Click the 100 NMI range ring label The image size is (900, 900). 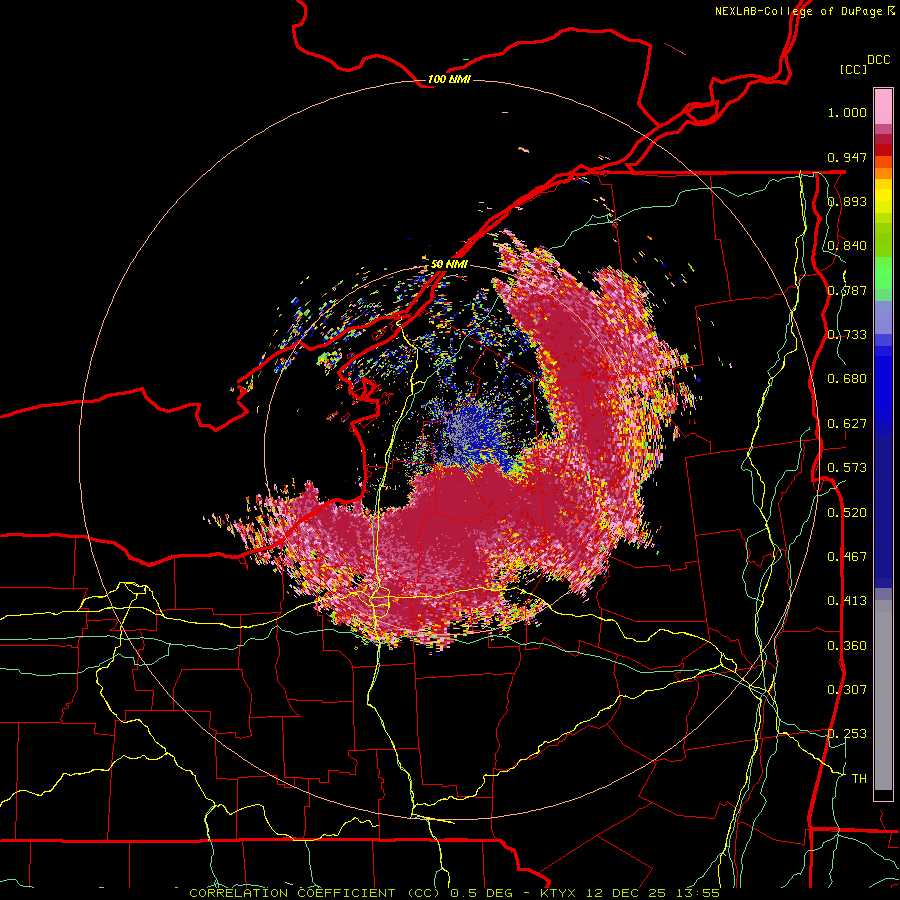click(x=449, y=79)
